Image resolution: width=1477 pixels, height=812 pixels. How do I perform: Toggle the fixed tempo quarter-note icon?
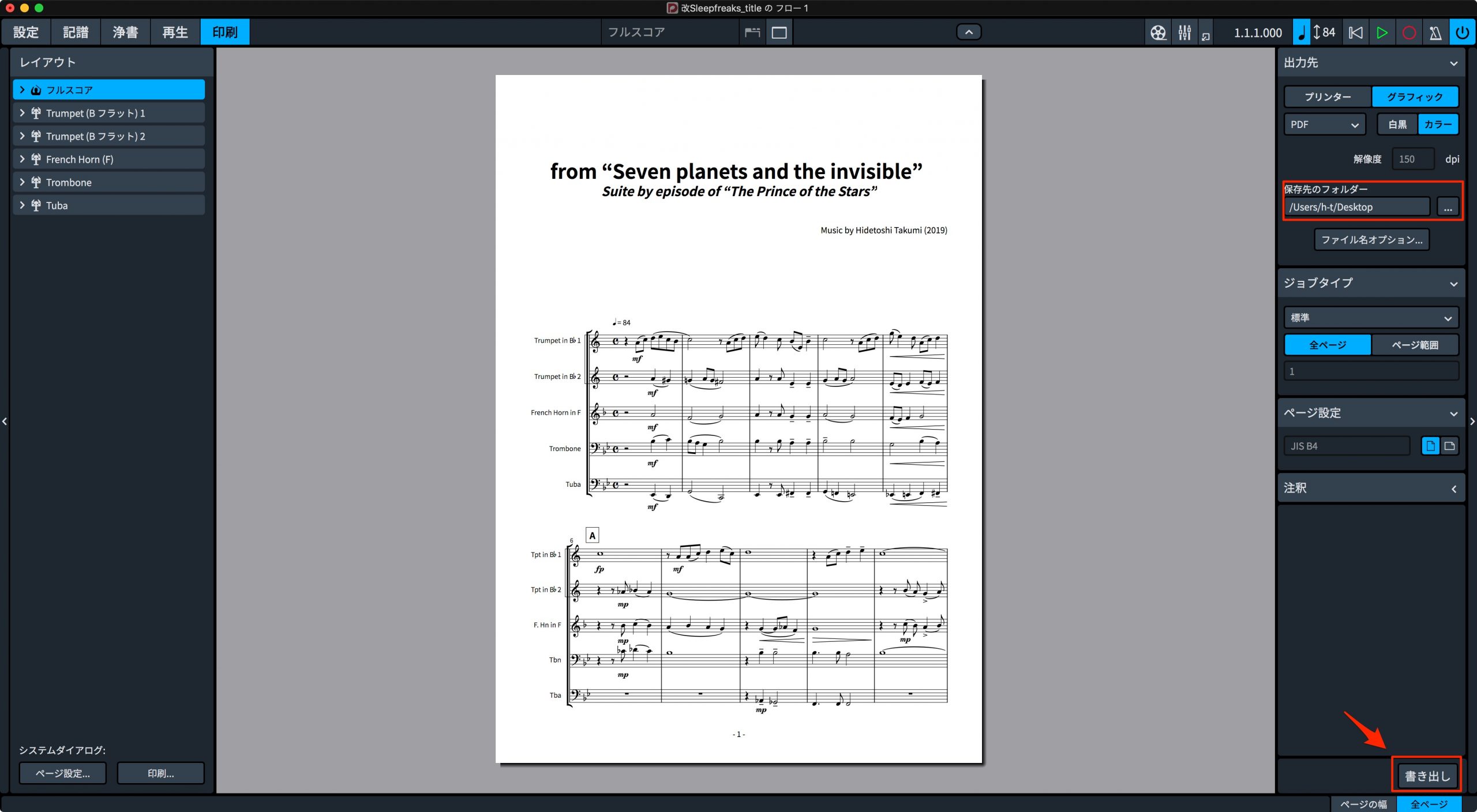[1301, 32]
